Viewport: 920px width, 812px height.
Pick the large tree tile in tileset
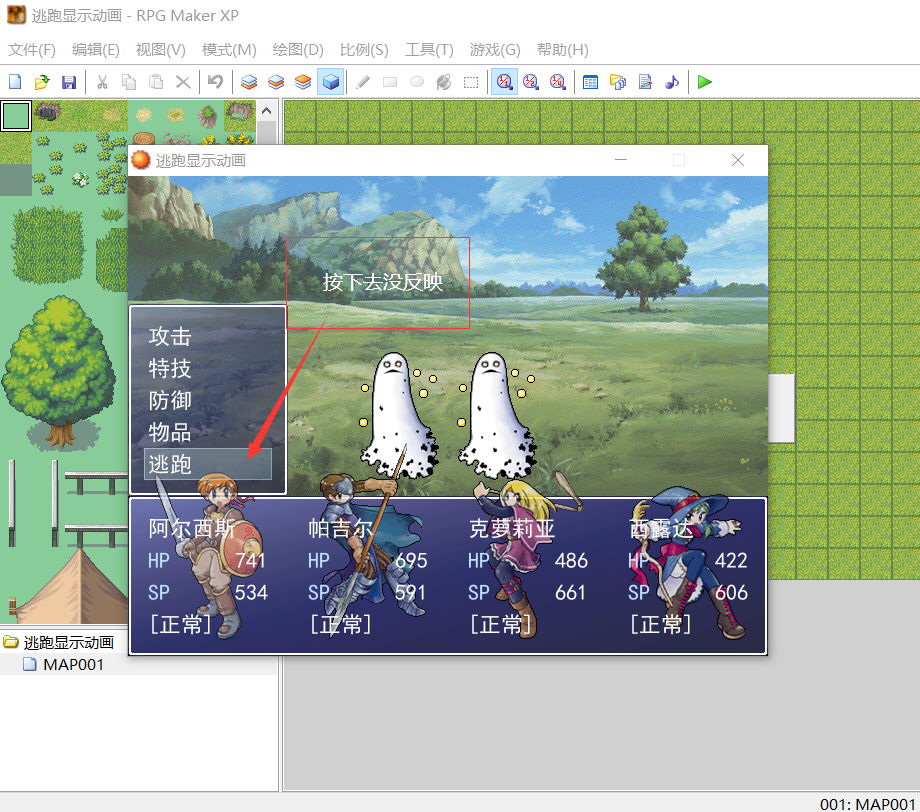pos(59,373)
